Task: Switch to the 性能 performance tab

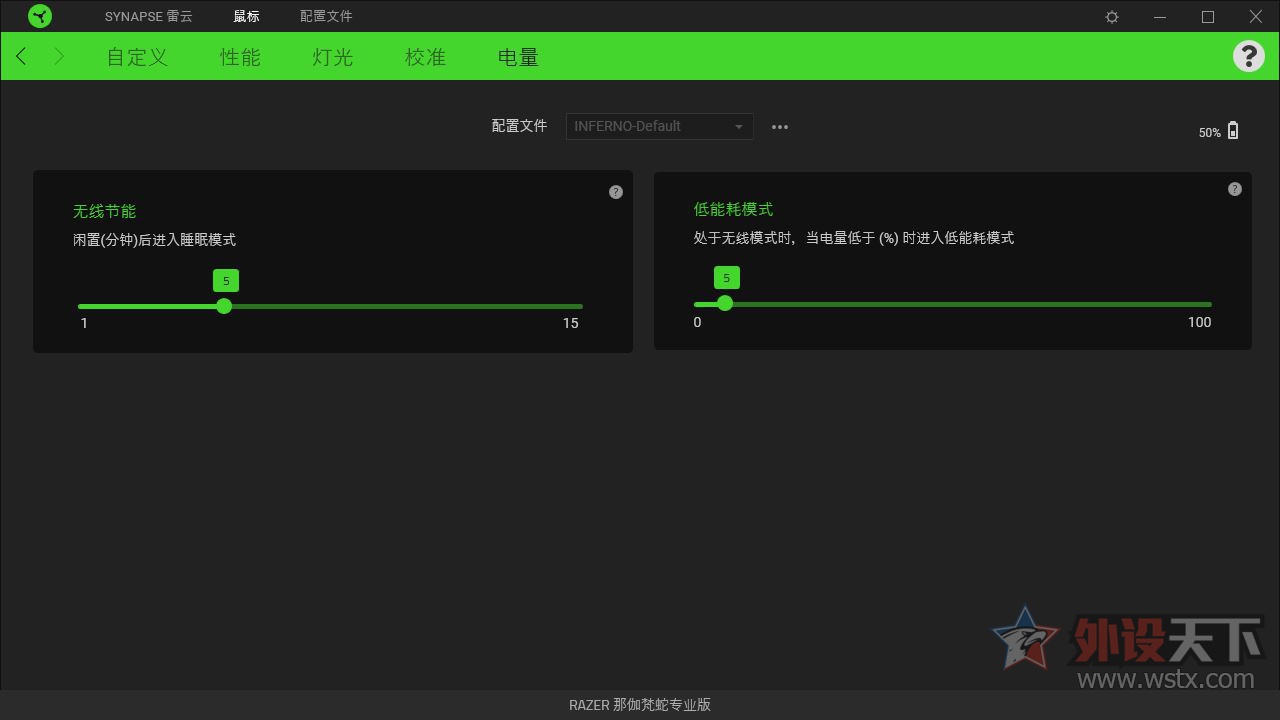Action: [x=239, y=57]
